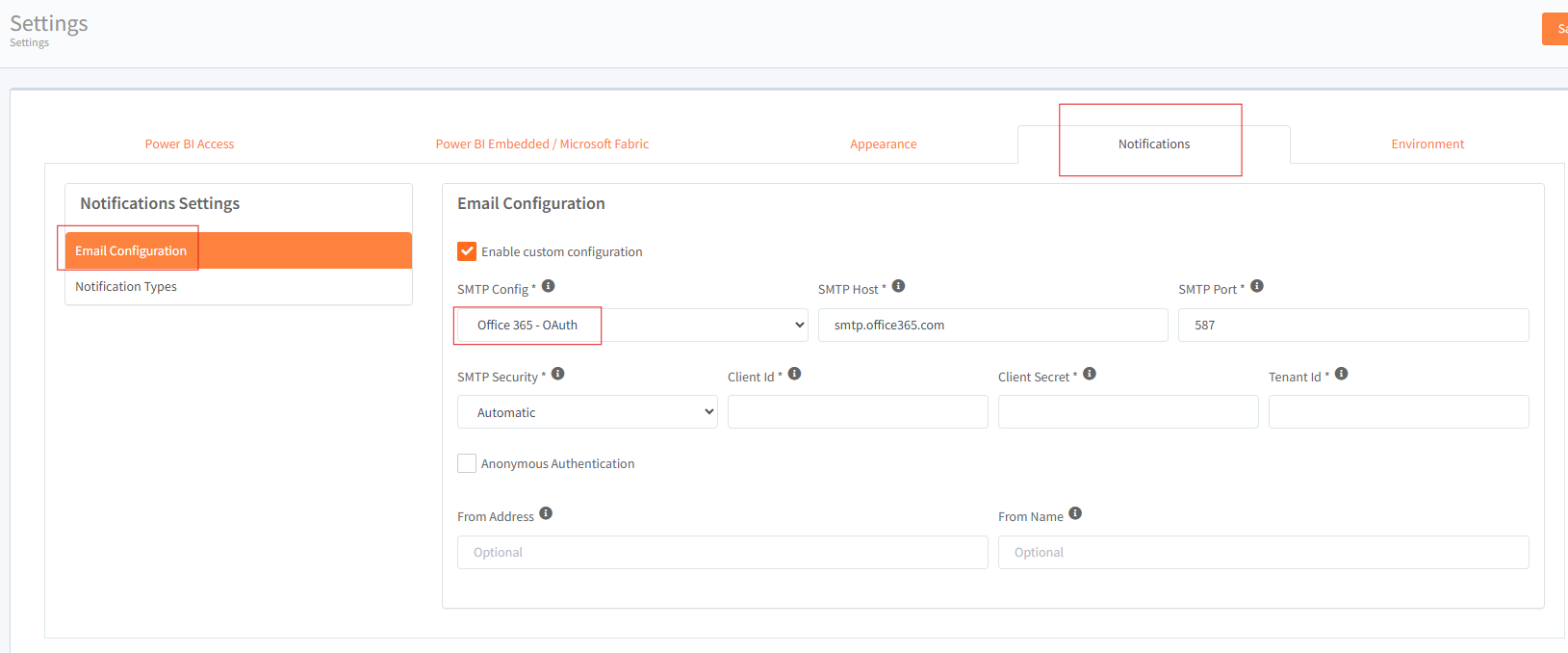
Task: Click info icon next to Tenant Id
Action: tap(1342, 374)
